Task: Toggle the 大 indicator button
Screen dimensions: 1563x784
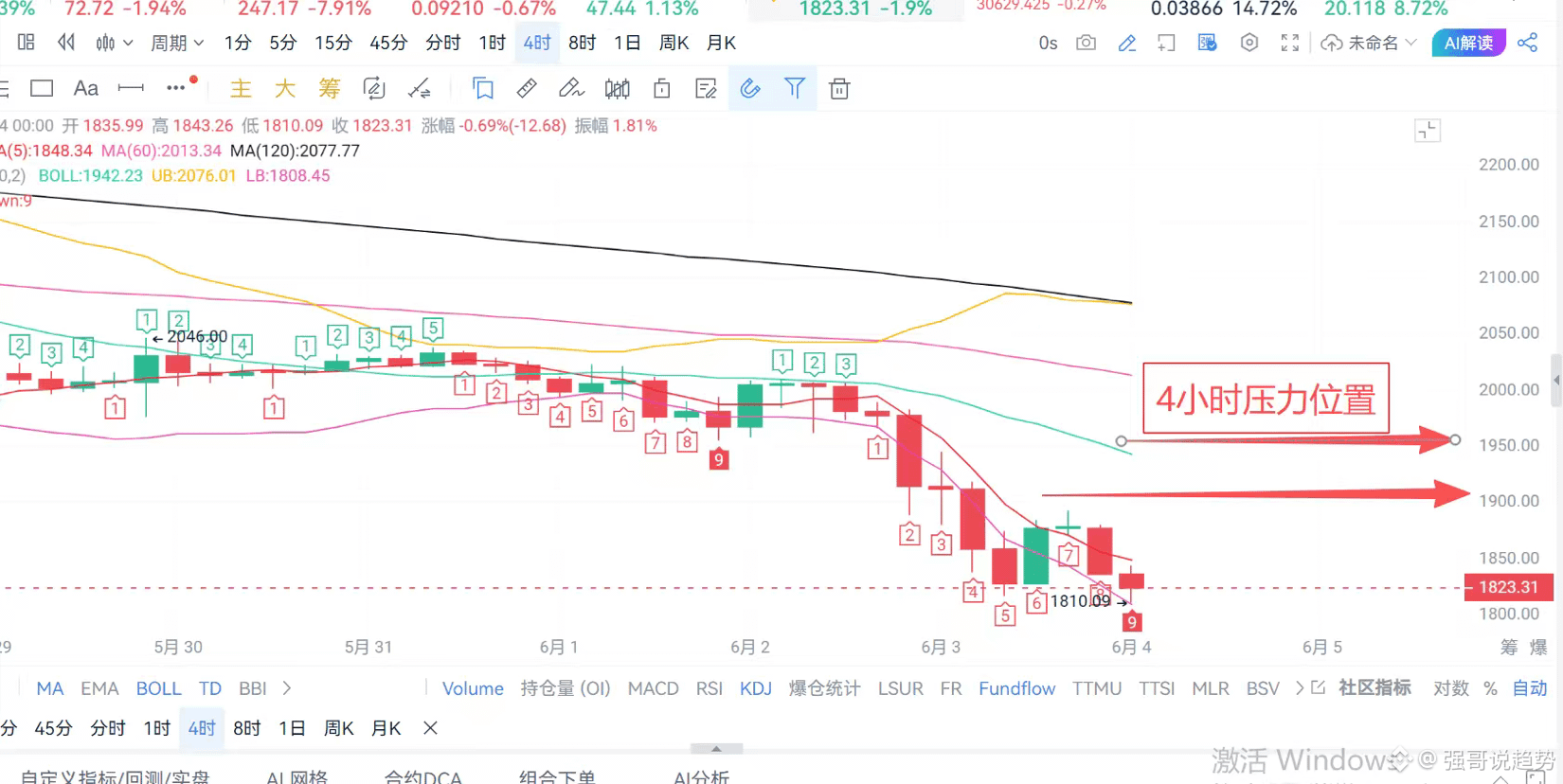Action: pyautogui.click(x=285, y=88)
